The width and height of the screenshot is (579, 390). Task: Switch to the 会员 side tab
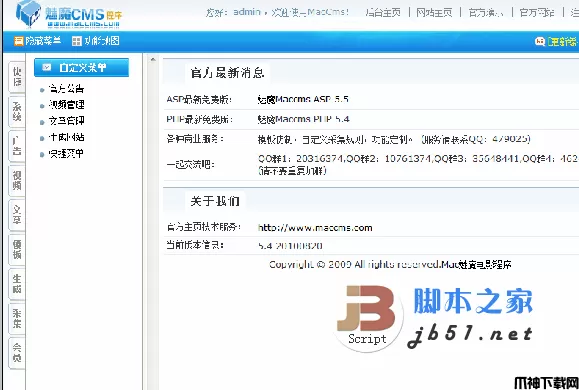coord(17,353)
